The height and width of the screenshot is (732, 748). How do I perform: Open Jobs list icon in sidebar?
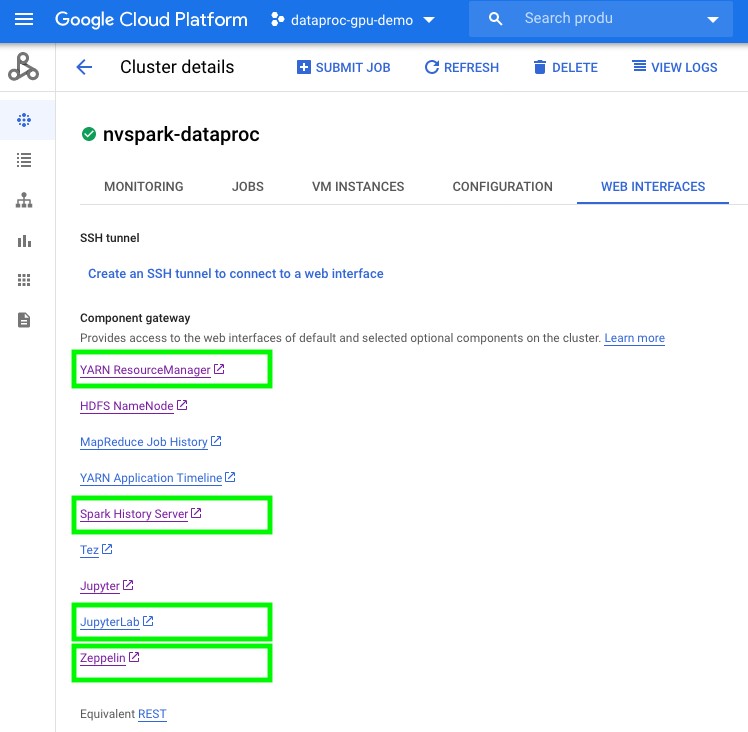pyautogui.click(x=24, y=160)
